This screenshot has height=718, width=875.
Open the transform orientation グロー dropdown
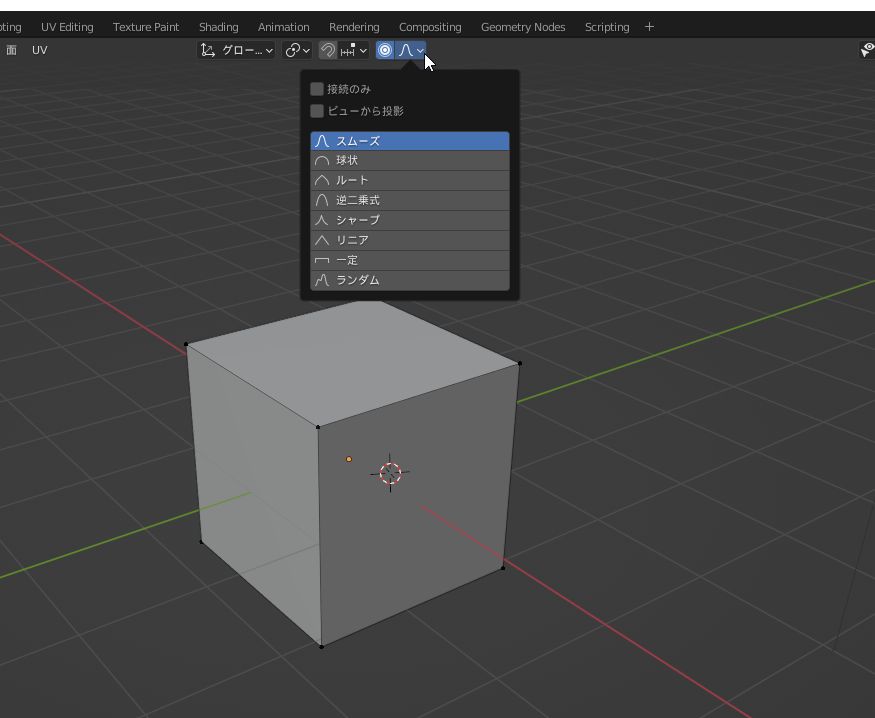[237, 50]
